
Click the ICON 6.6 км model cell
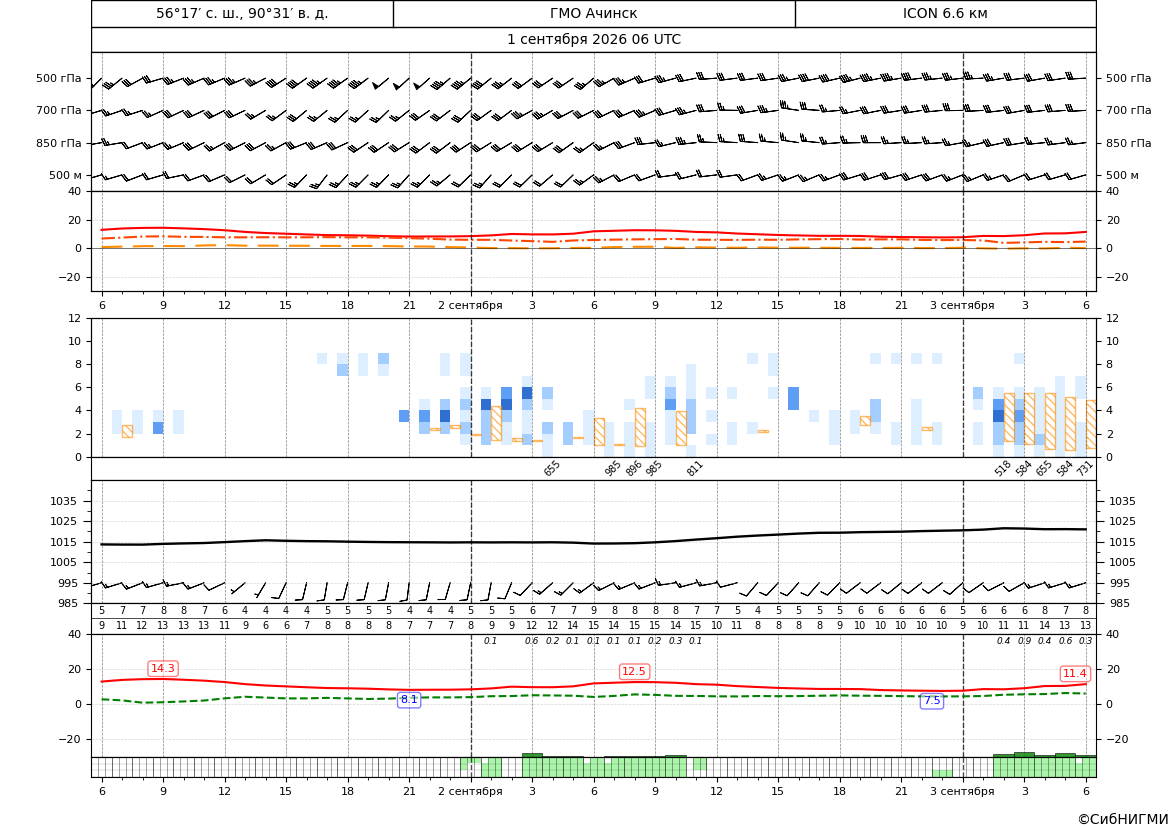tap(945, 13)
